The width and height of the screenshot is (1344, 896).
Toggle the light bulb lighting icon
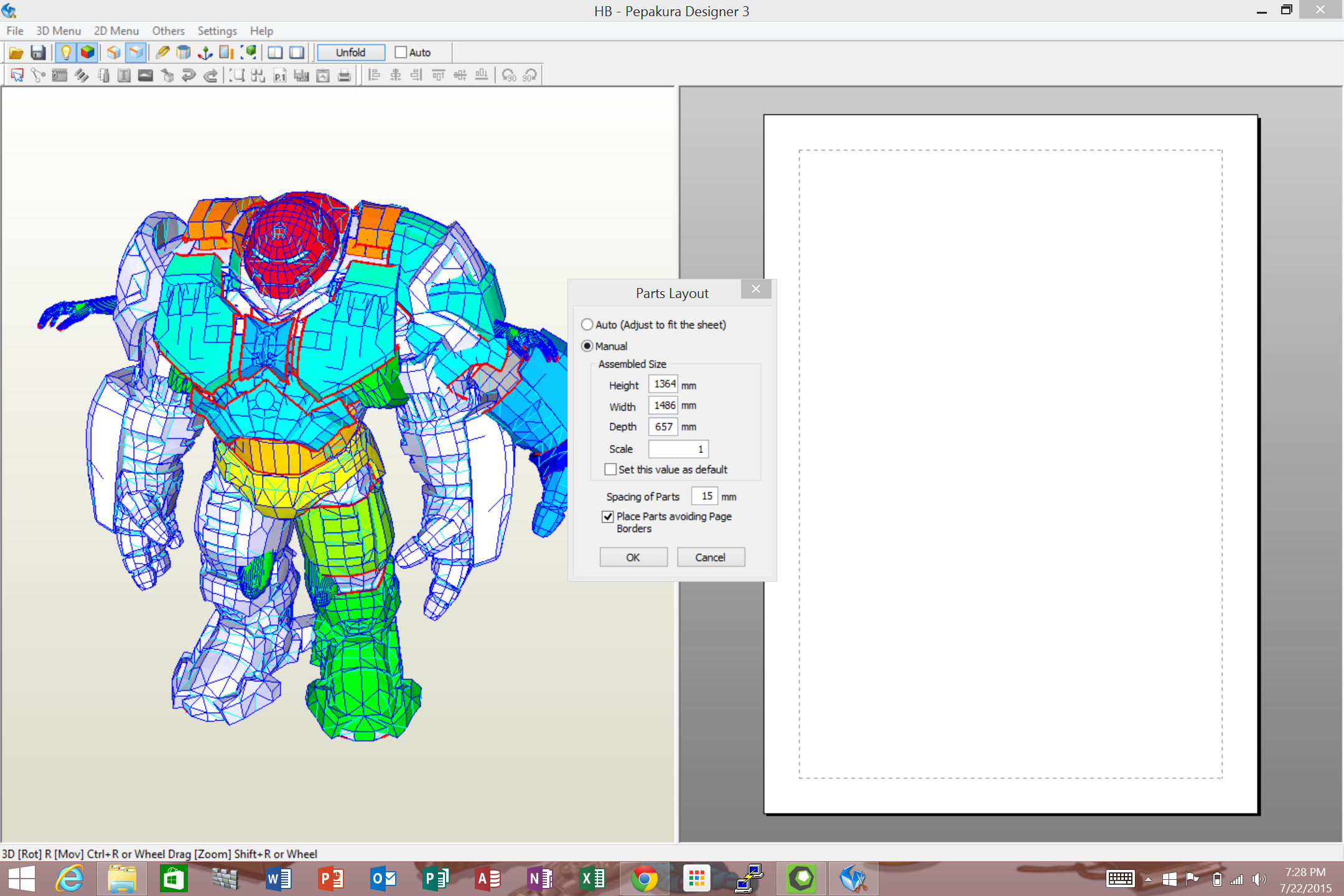pyautogui.click(x=66, y=53)
